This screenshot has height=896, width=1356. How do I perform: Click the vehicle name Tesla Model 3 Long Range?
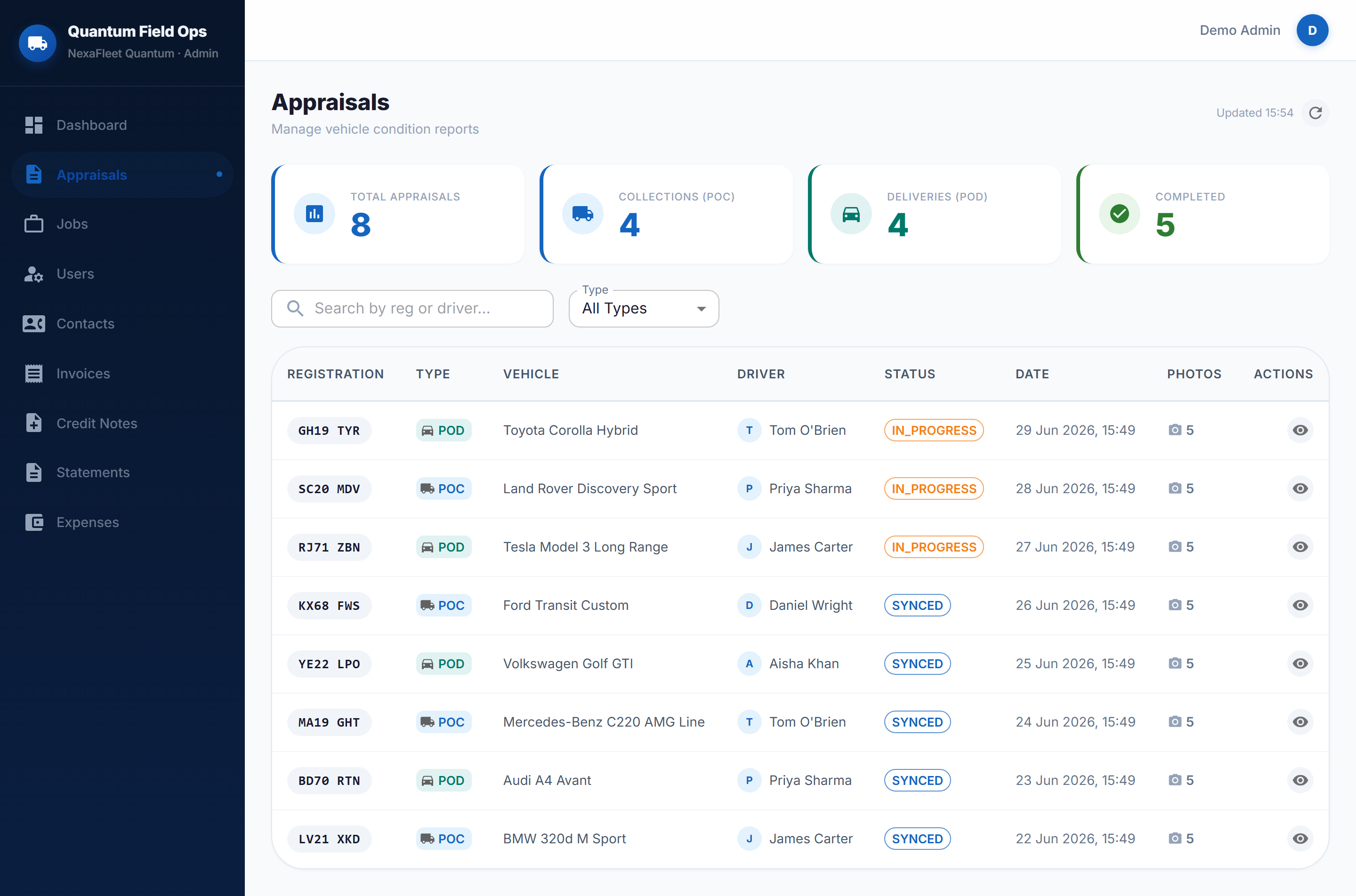click(585, 547)
